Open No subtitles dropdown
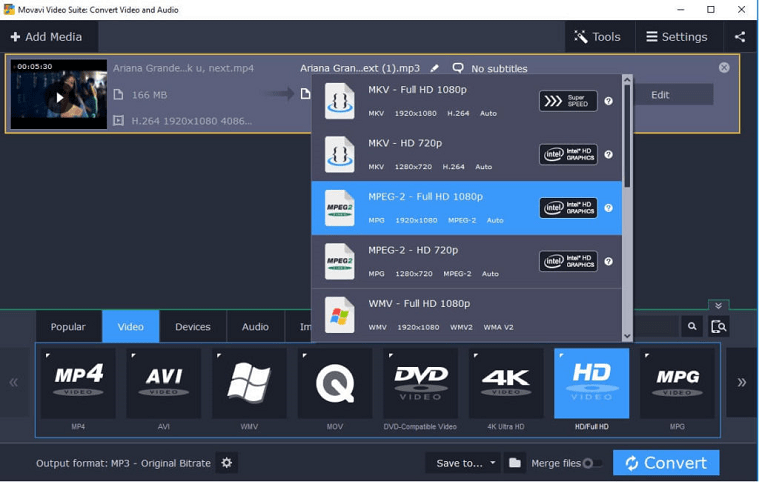 coord(499,69)
